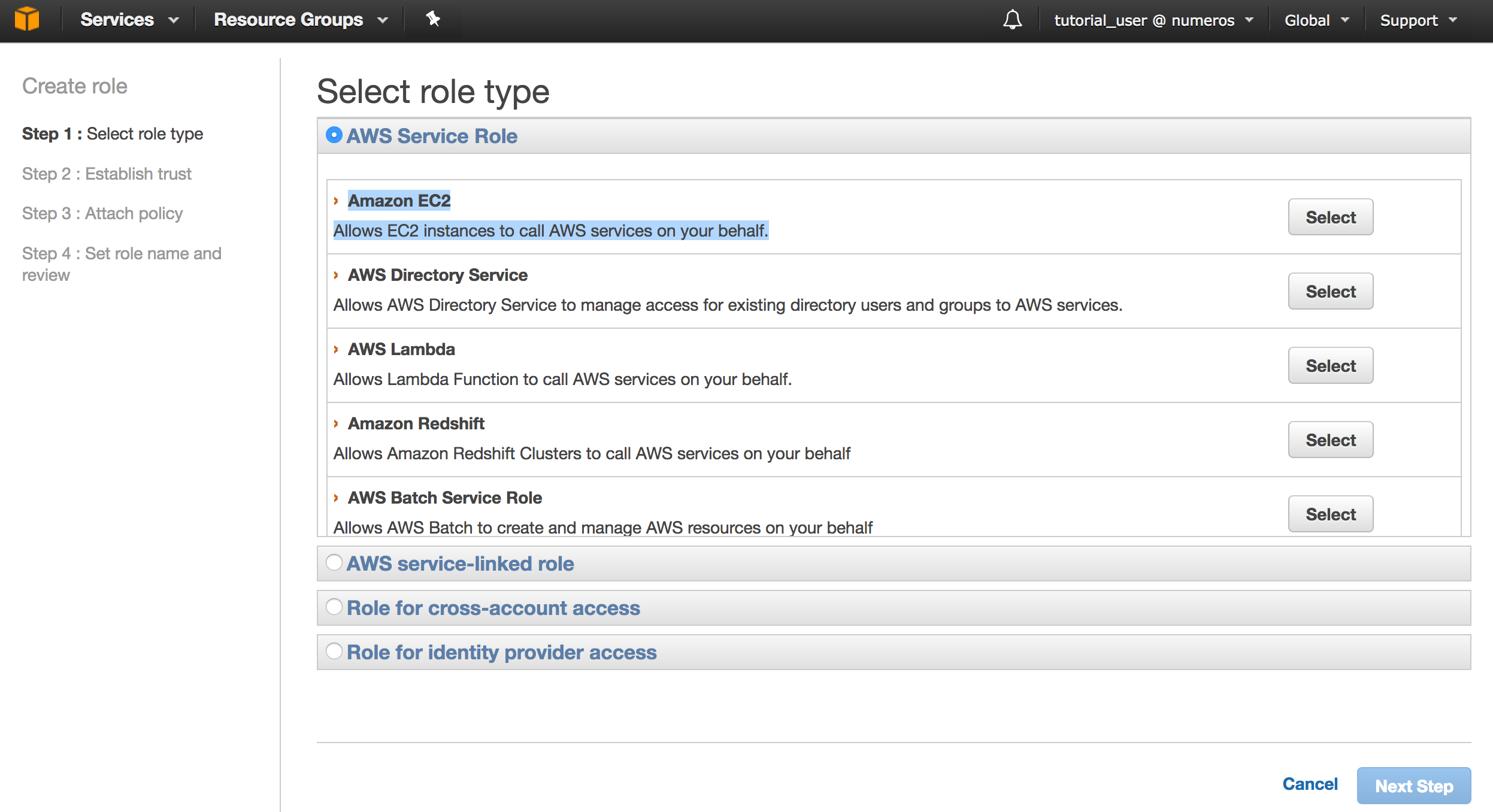This screenshot has height=812, width=1493.
Task: Open the Services menu
Action: [129, 20]
